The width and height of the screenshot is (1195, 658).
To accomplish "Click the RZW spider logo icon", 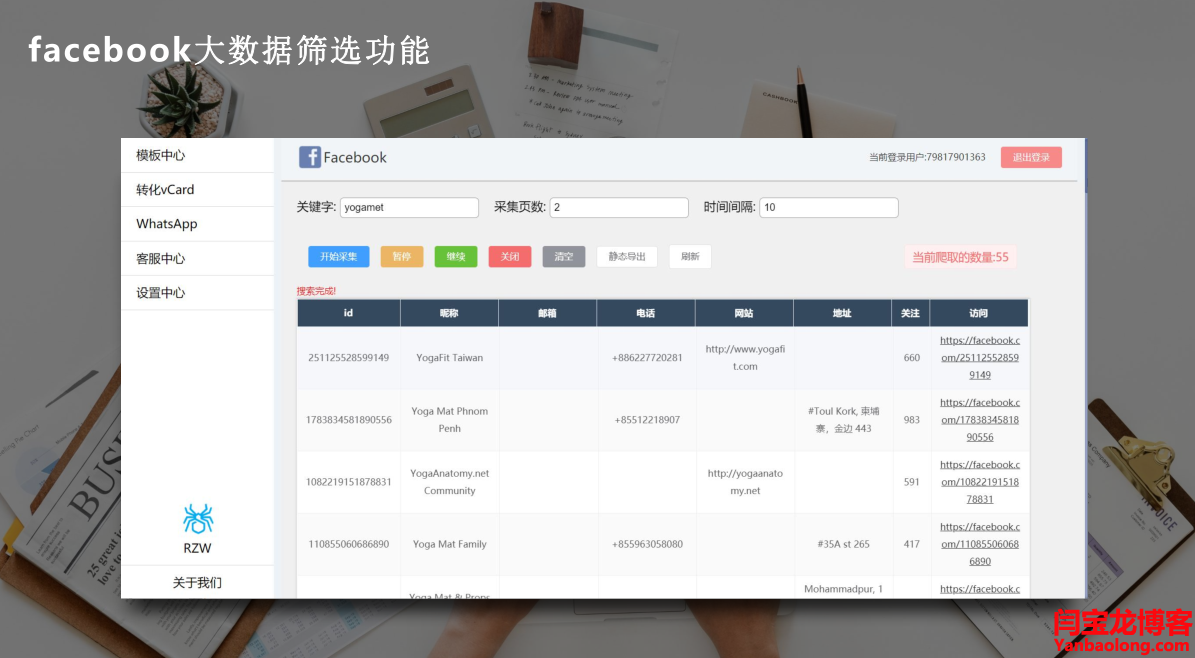I will [x=198, y=518].
